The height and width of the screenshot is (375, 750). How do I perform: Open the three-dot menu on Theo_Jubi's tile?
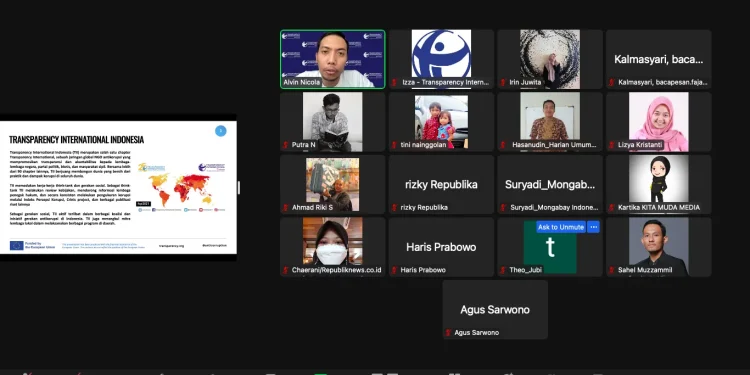(594, 227)
